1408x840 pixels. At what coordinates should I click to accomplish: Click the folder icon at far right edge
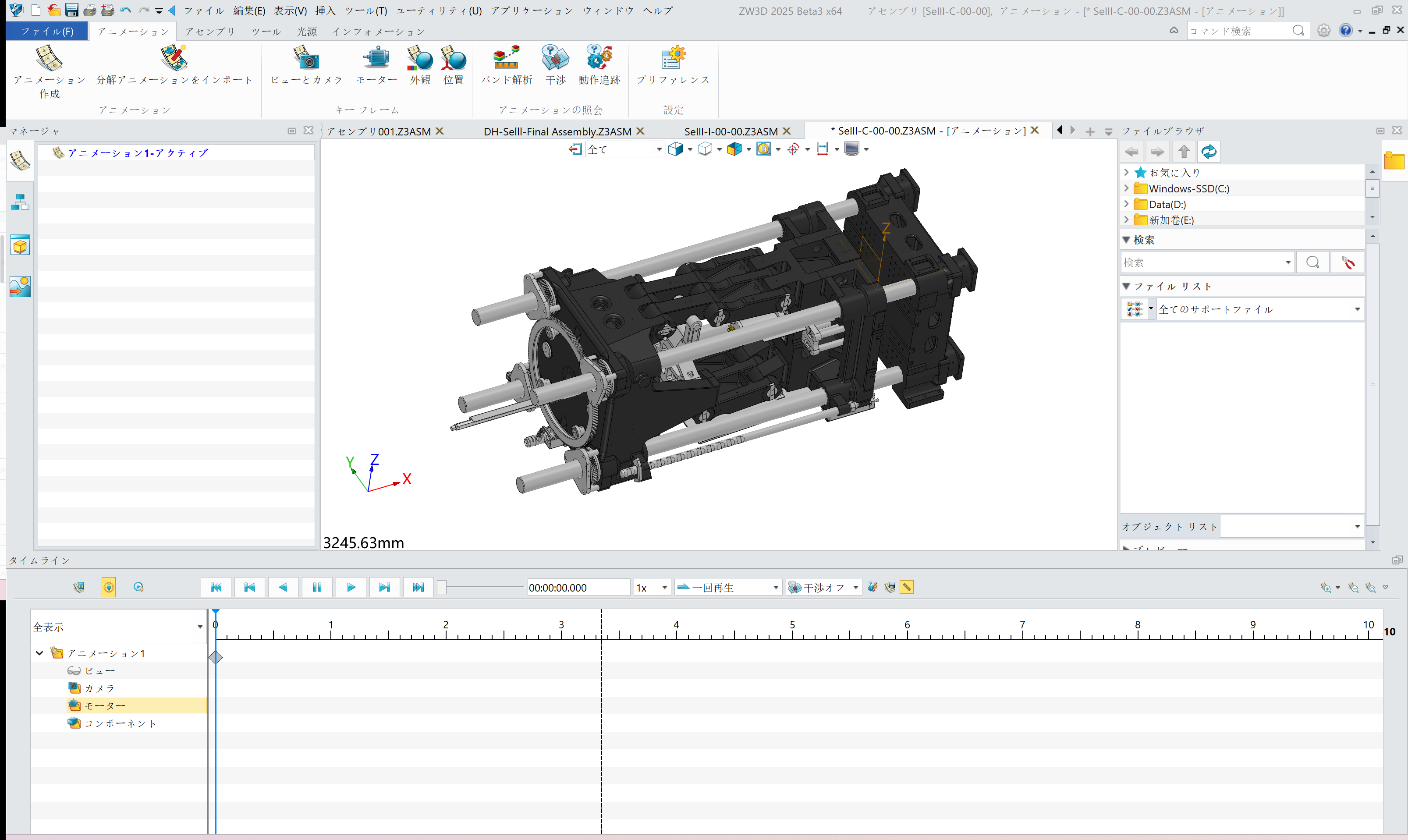point(1394,161)
